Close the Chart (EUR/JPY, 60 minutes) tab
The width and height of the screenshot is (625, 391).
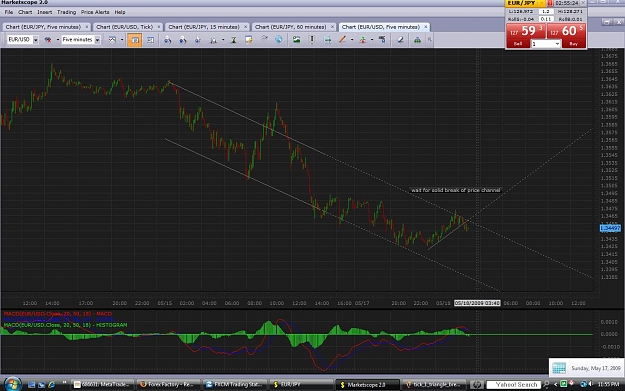coord(332,27)
